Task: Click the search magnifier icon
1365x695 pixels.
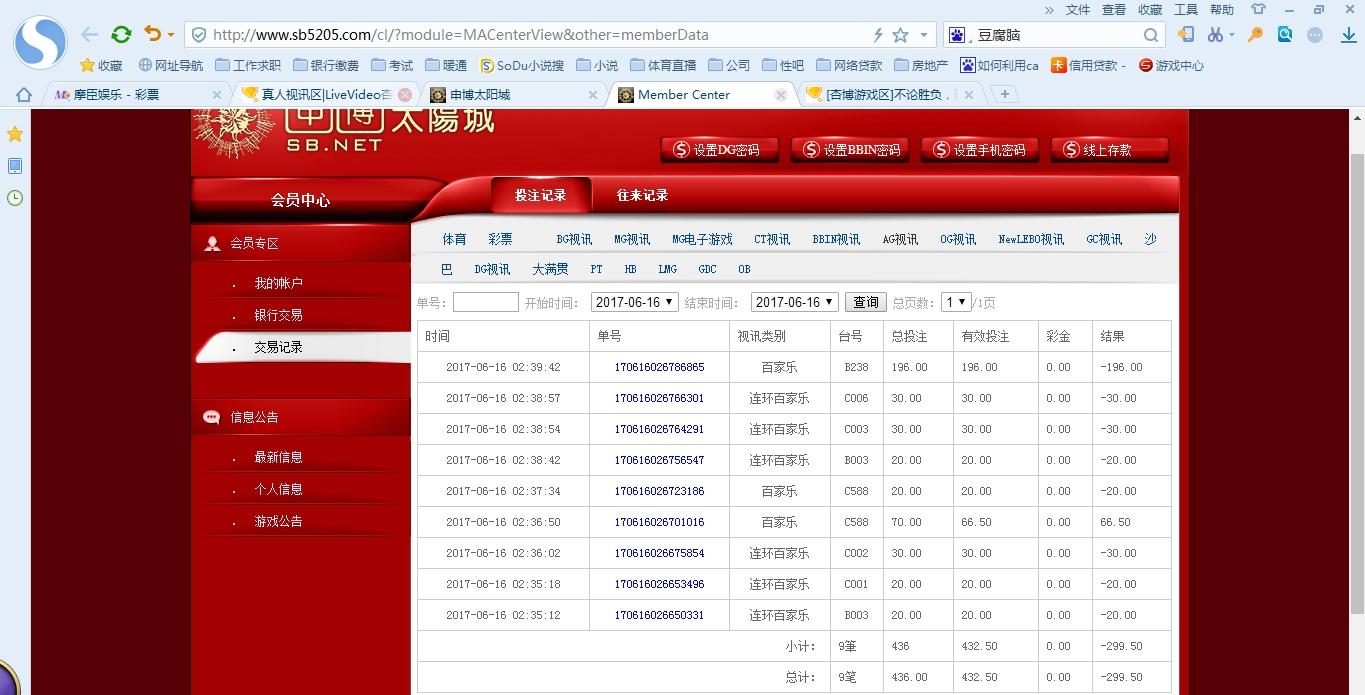Action: coord(1151,35)
